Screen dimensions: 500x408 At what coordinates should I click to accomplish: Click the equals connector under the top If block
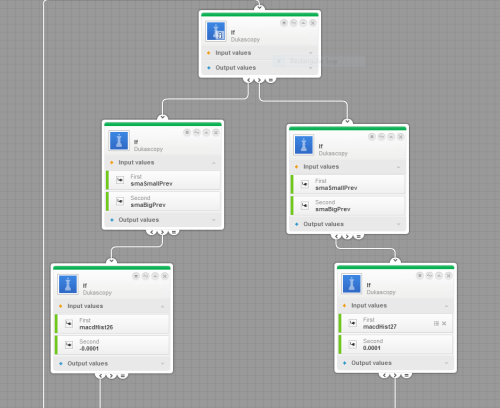click(x=271, y=80)
